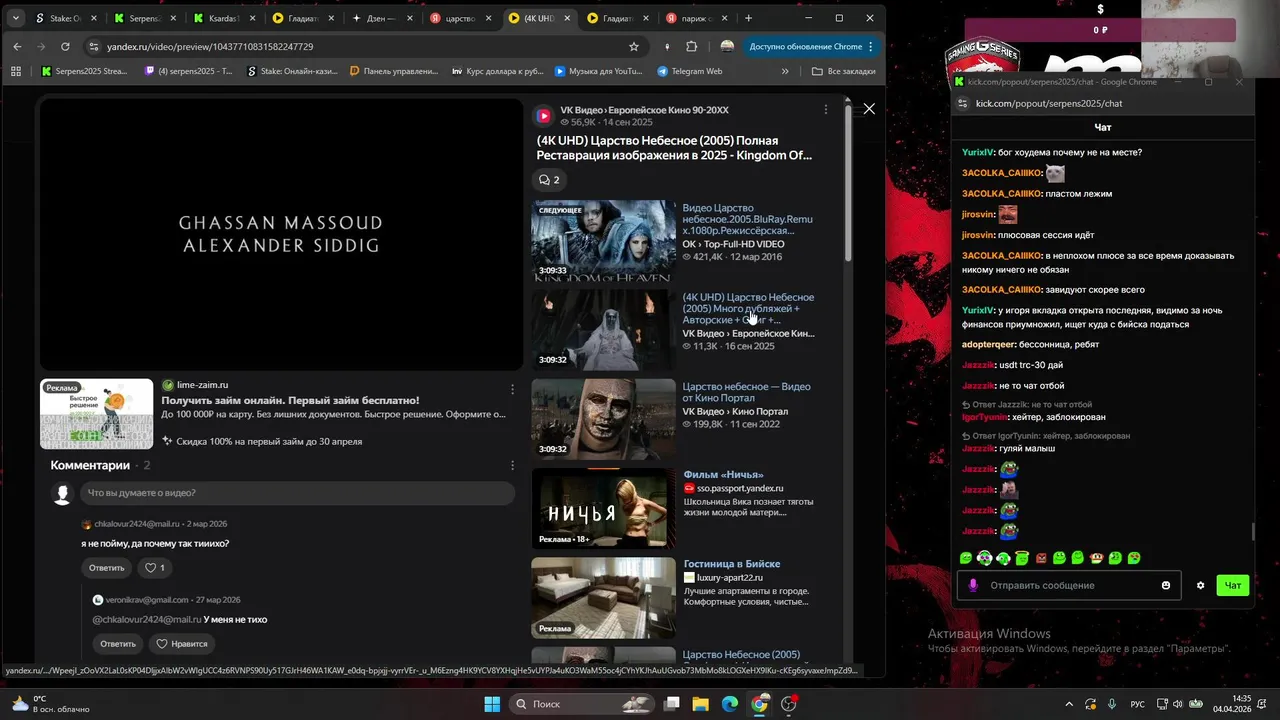
Task: Switch to the Stake browser tab
Action: click(65, 18)
